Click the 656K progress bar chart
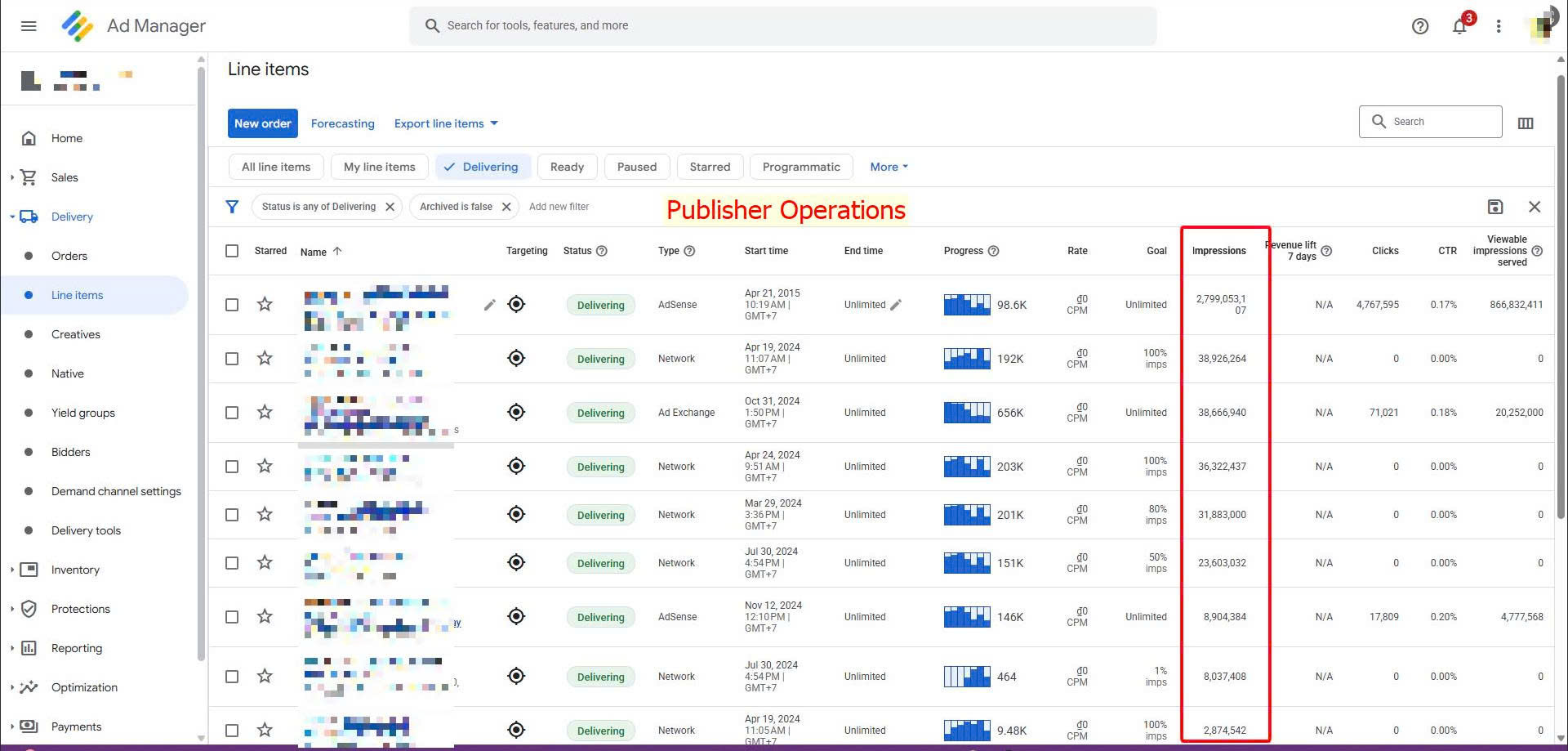Screen dimensions: 1568x751 click(x=967, y=413)
